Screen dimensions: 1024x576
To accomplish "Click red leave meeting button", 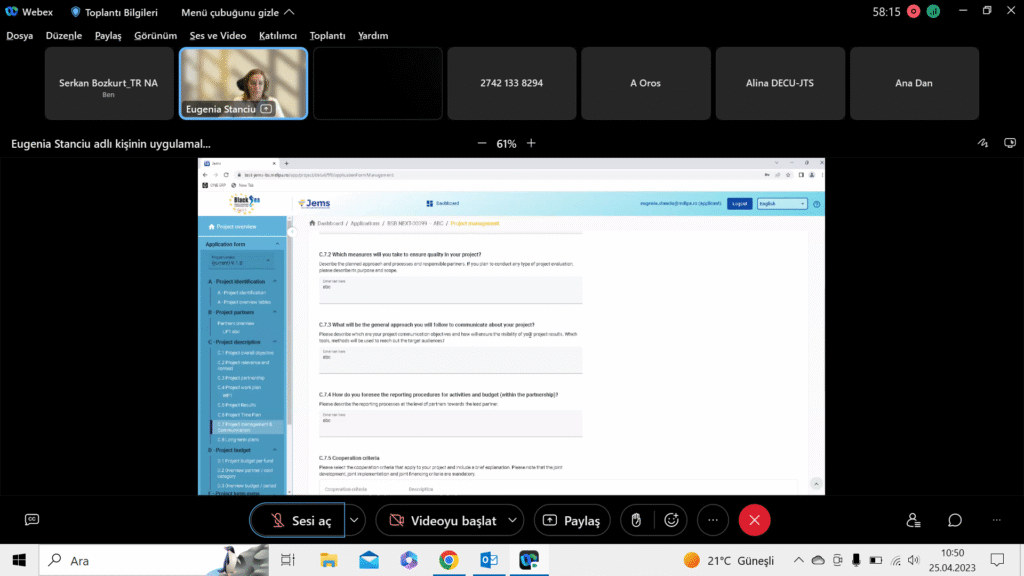I will 754,520.
